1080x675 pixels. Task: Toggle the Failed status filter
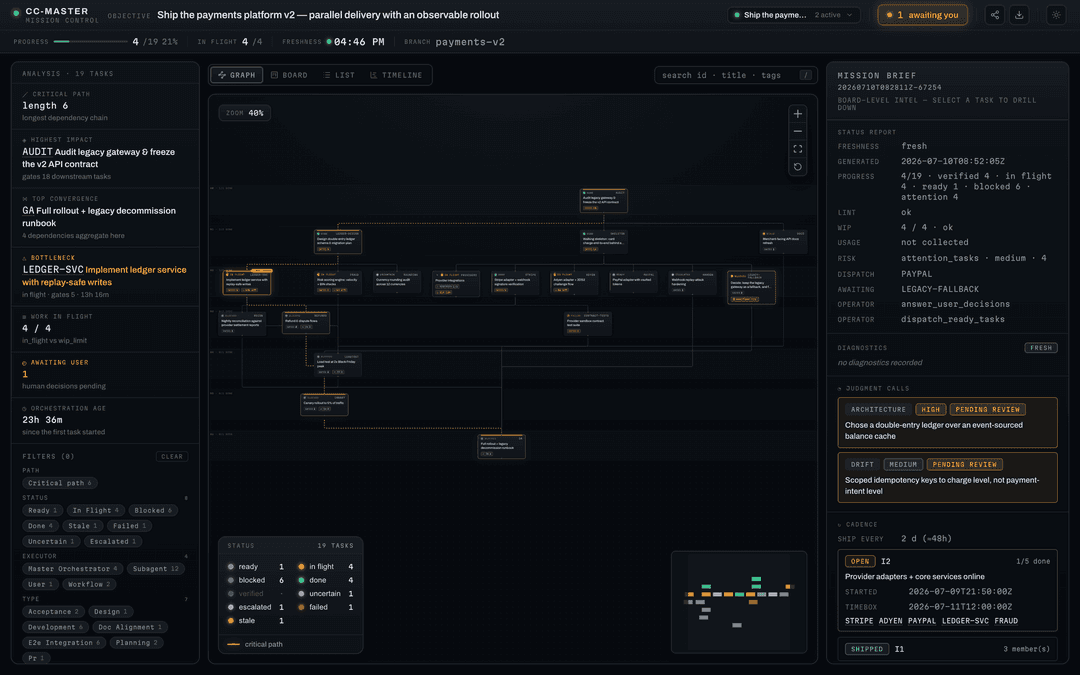(x=129, y=526)
